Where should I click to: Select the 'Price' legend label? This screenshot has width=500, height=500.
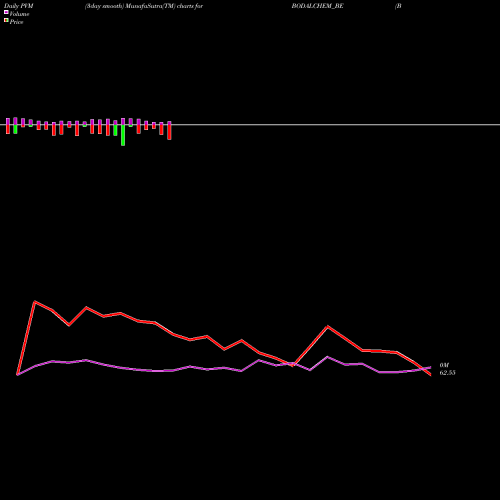16,22
